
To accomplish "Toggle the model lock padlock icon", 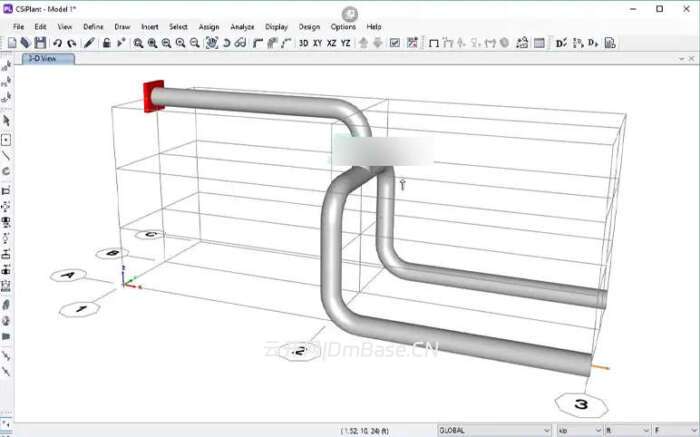I will coord(107,43).
